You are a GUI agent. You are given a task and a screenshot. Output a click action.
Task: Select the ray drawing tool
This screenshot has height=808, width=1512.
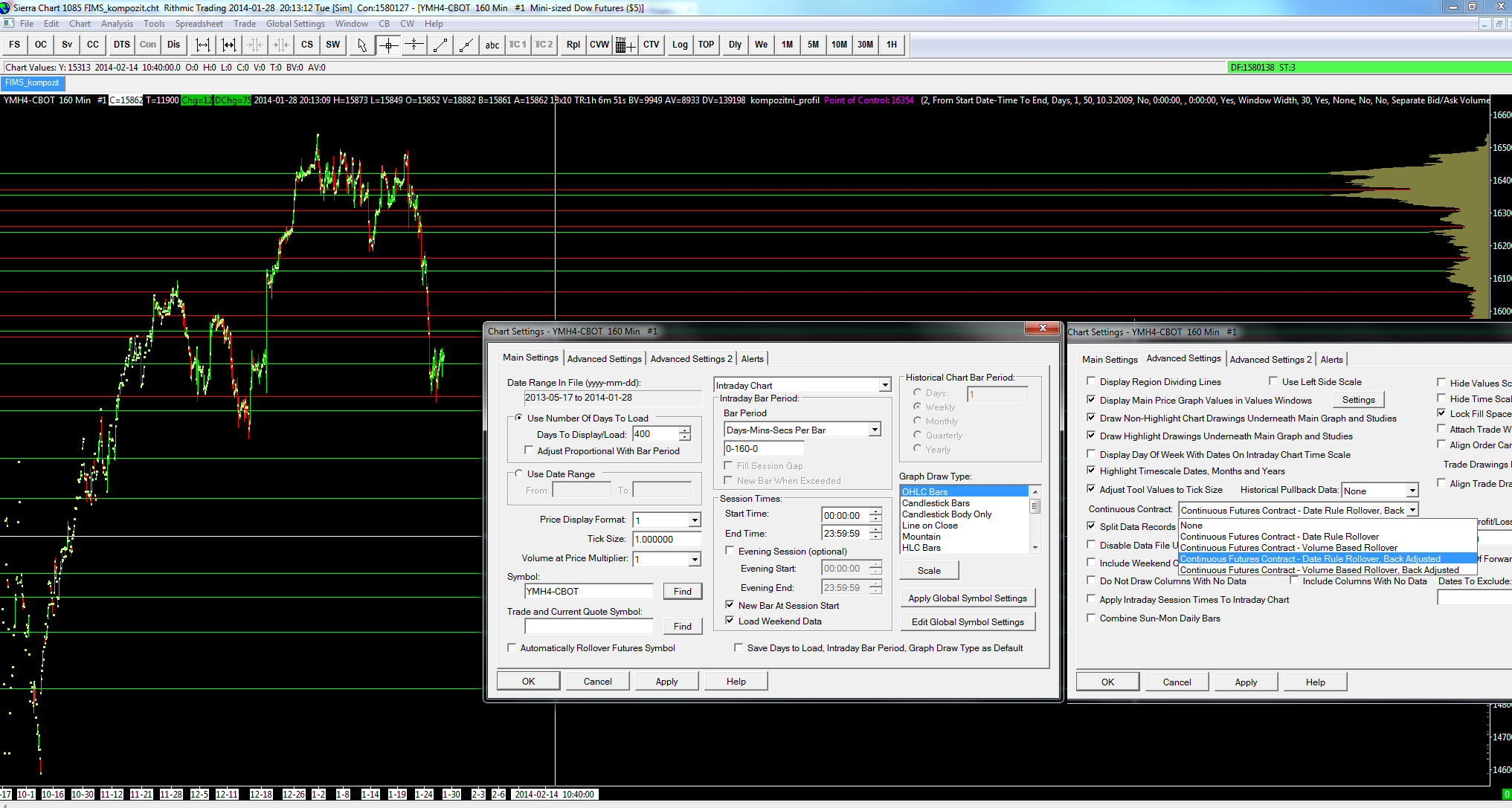click(x=466, y=45)
